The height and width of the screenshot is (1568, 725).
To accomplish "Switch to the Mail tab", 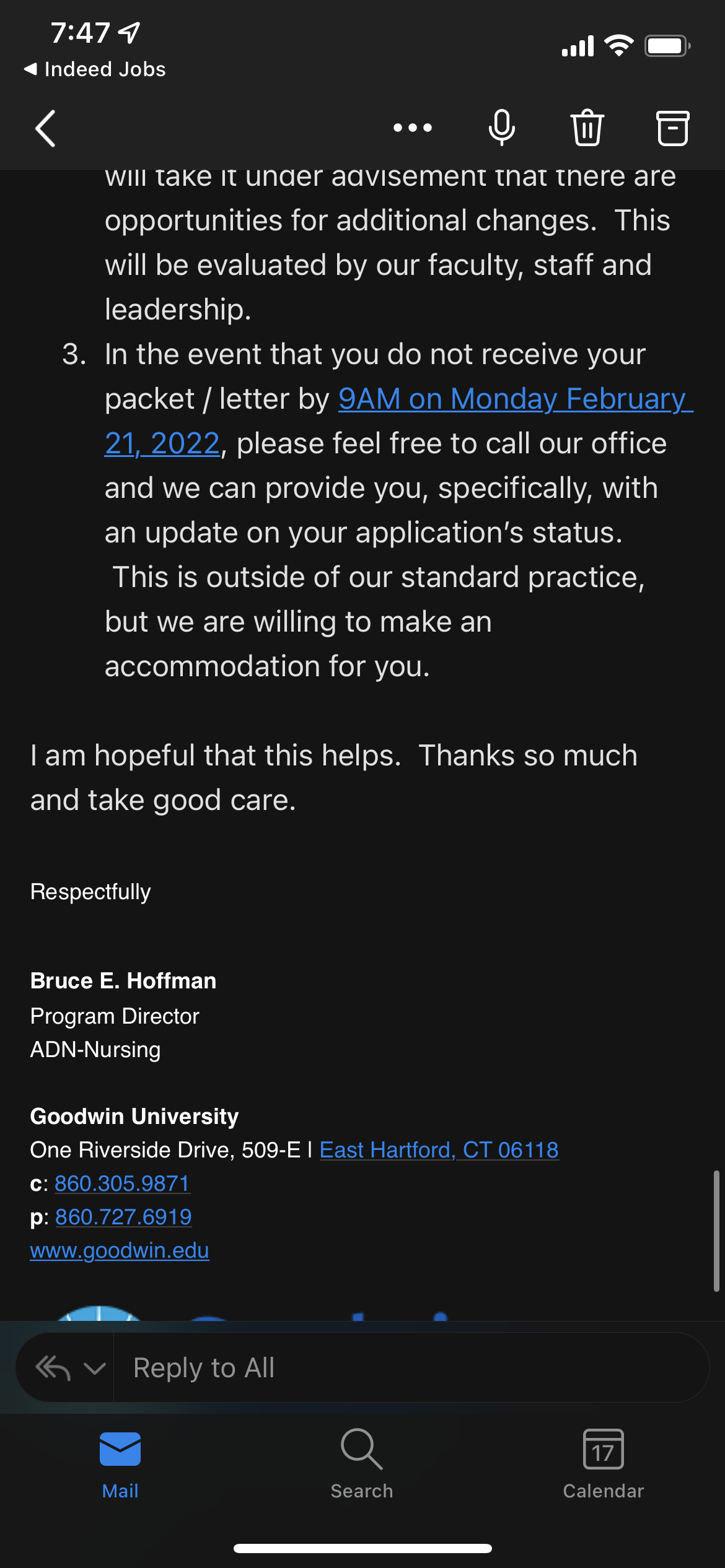I will [x=120, y=1464].
